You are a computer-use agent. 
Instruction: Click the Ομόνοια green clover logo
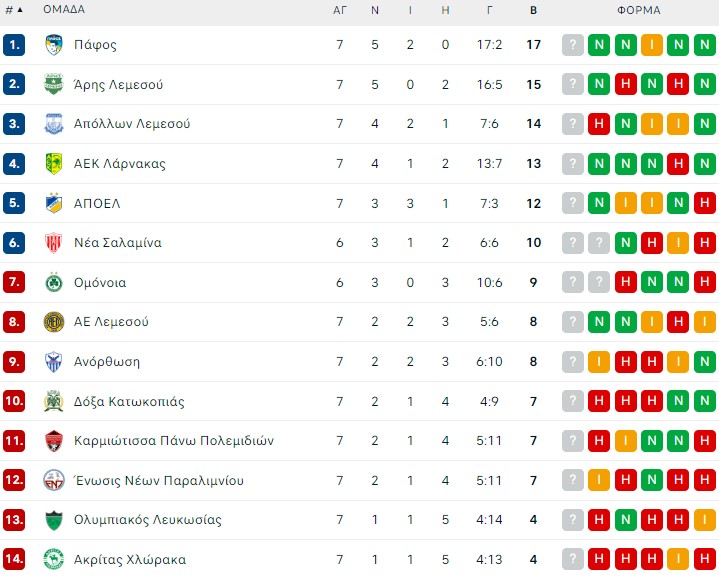pyautogui.click(x=54, y=282)
